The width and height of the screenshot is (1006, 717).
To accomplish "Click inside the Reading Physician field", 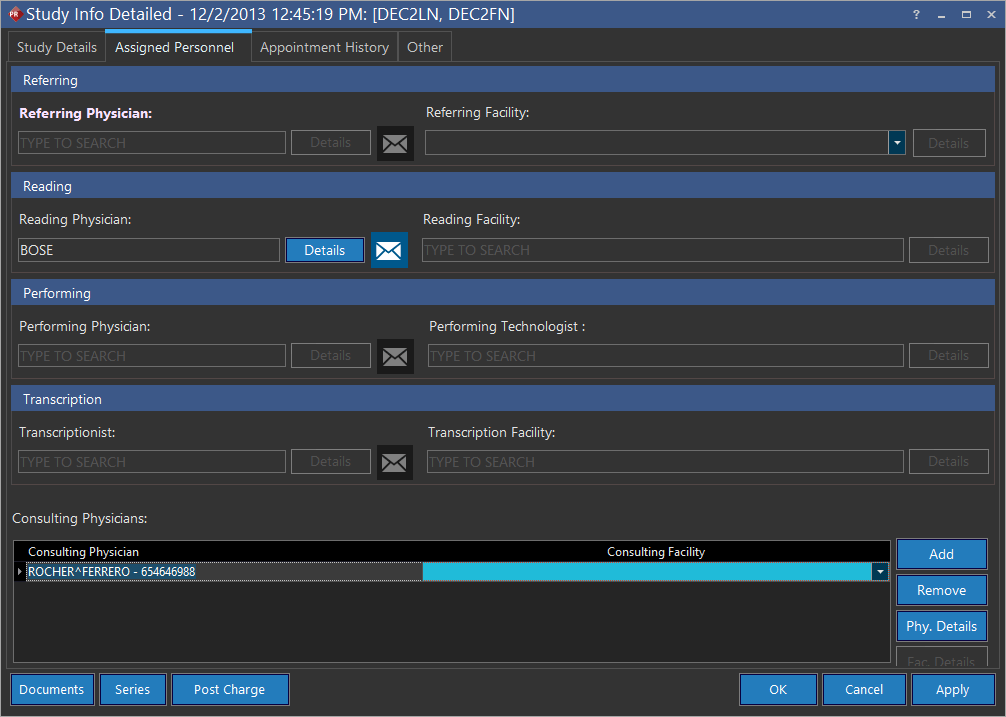I will pos(148,250).
